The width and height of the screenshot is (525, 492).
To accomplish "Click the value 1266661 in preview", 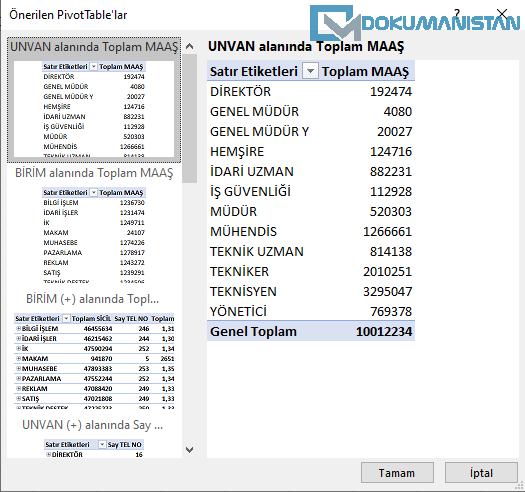I will tap(387, 232).
